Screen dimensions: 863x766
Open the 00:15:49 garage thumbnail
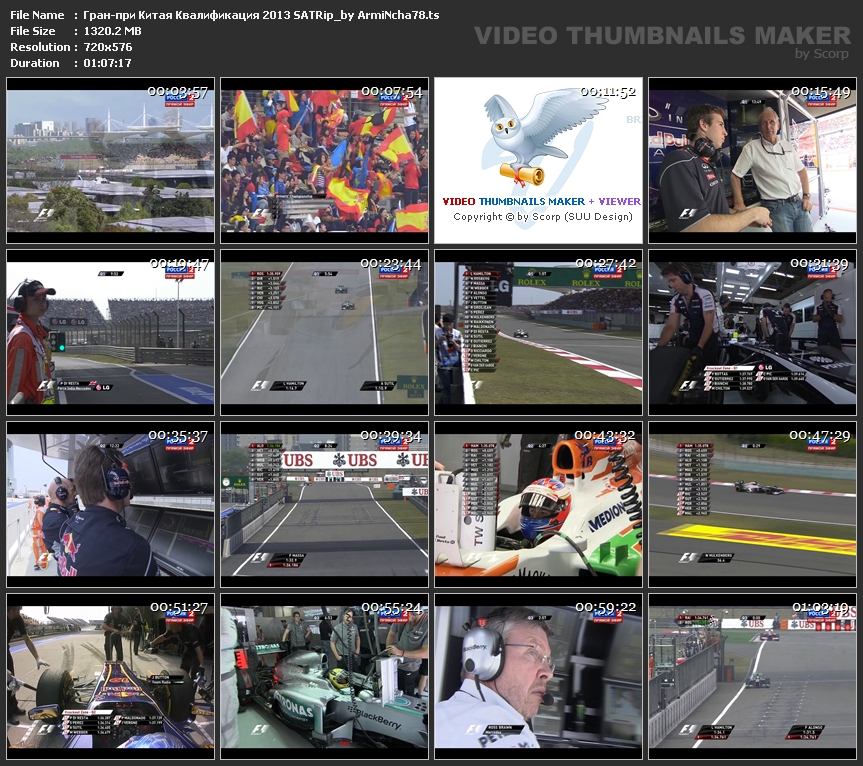pyautogui.click(x=752, y=160)
